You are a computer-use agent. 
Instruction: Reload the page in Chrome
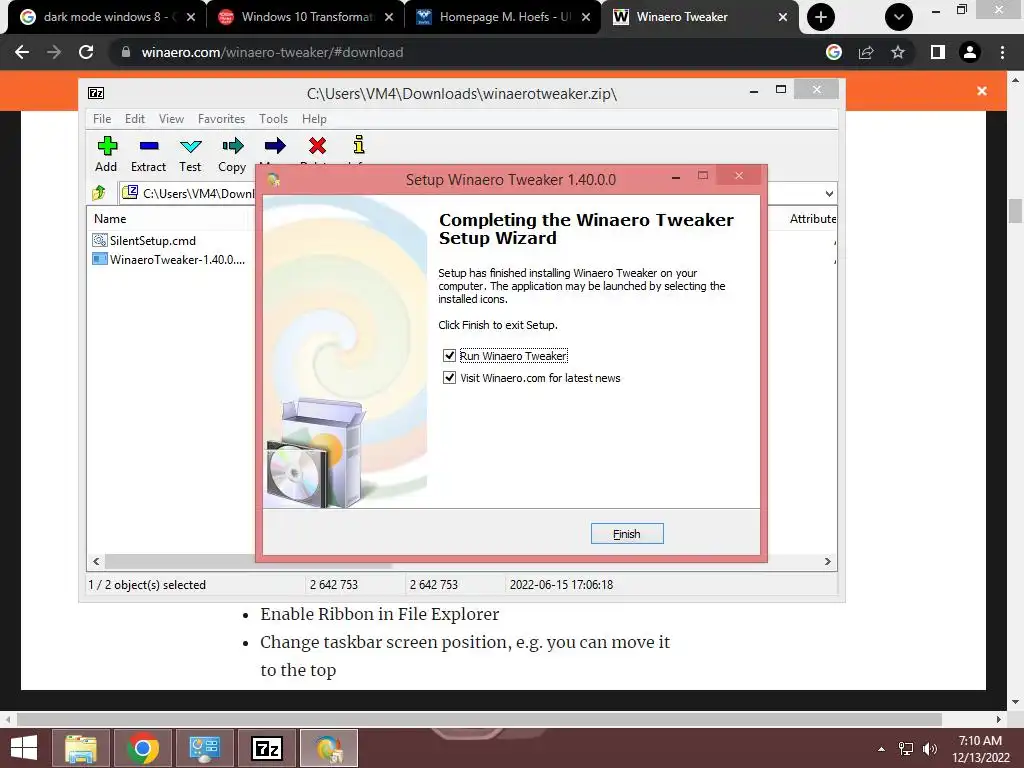[86, 52]
